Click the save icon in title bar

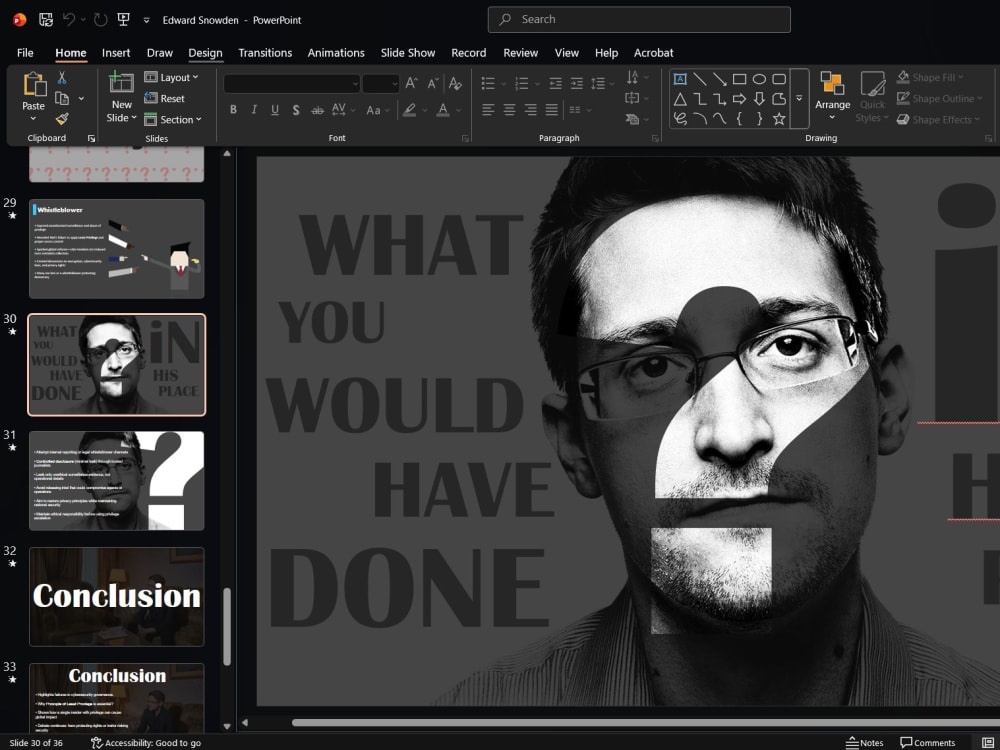pyautogui.click(x=45, y=20)
